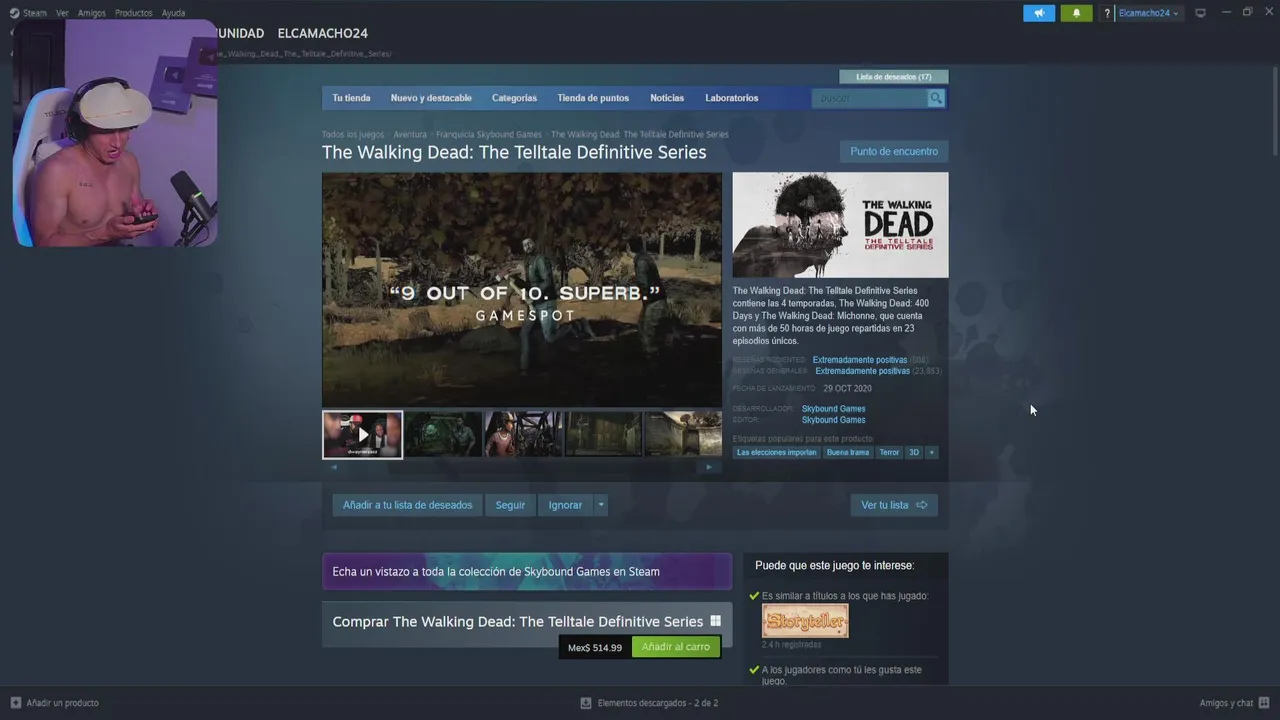Click Añadir a tu lista de deseados
Image resolution: width=1280 pixels, height=720 pixels.
pos(407,505)
